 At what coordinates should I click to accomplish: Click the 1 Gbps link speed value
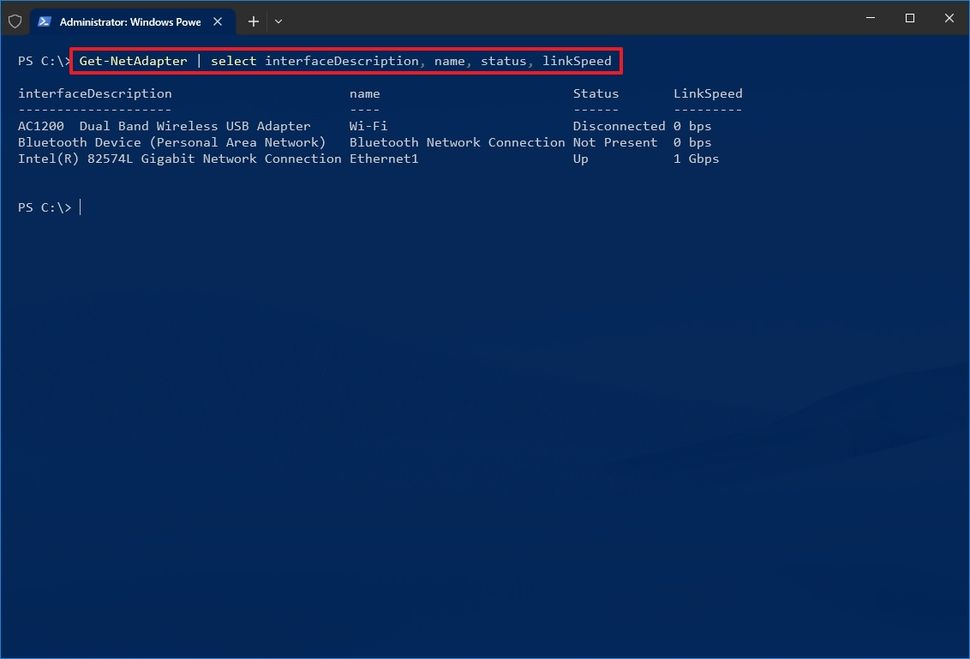coord(695,158)
